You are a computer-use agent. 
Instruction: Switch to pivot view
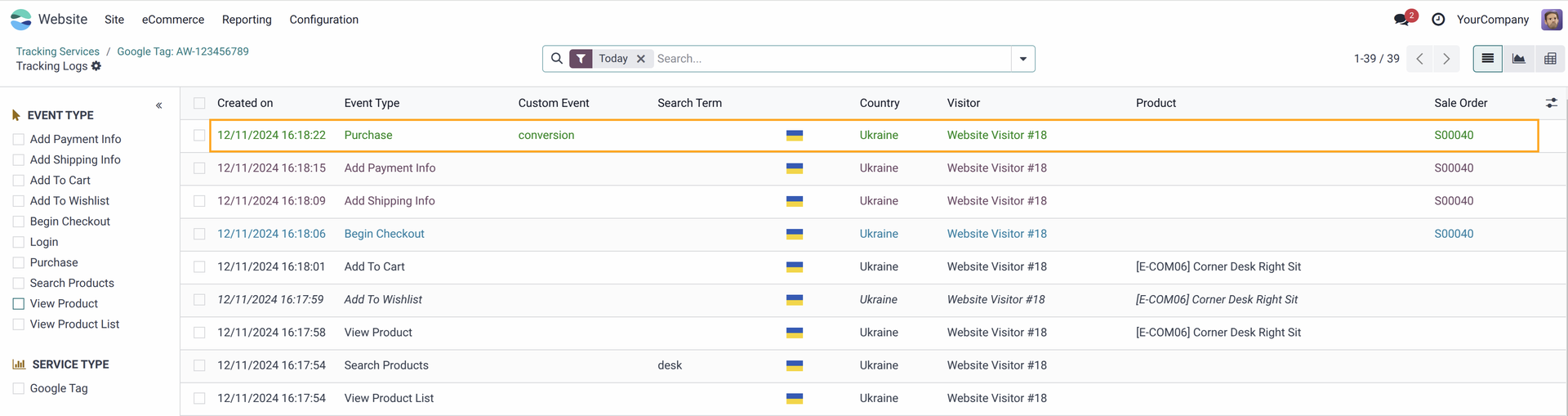point(1550,59)
